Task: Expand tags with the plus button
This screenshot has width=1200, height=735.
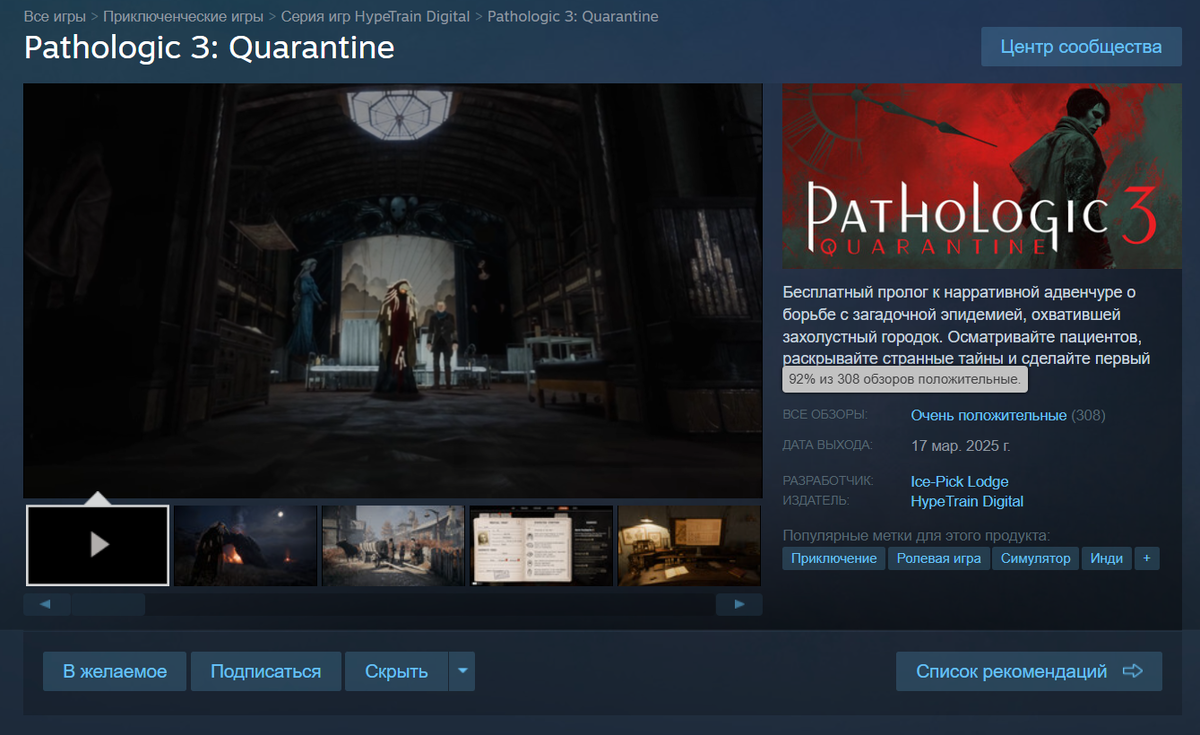Action: (x=1147, y=559)
